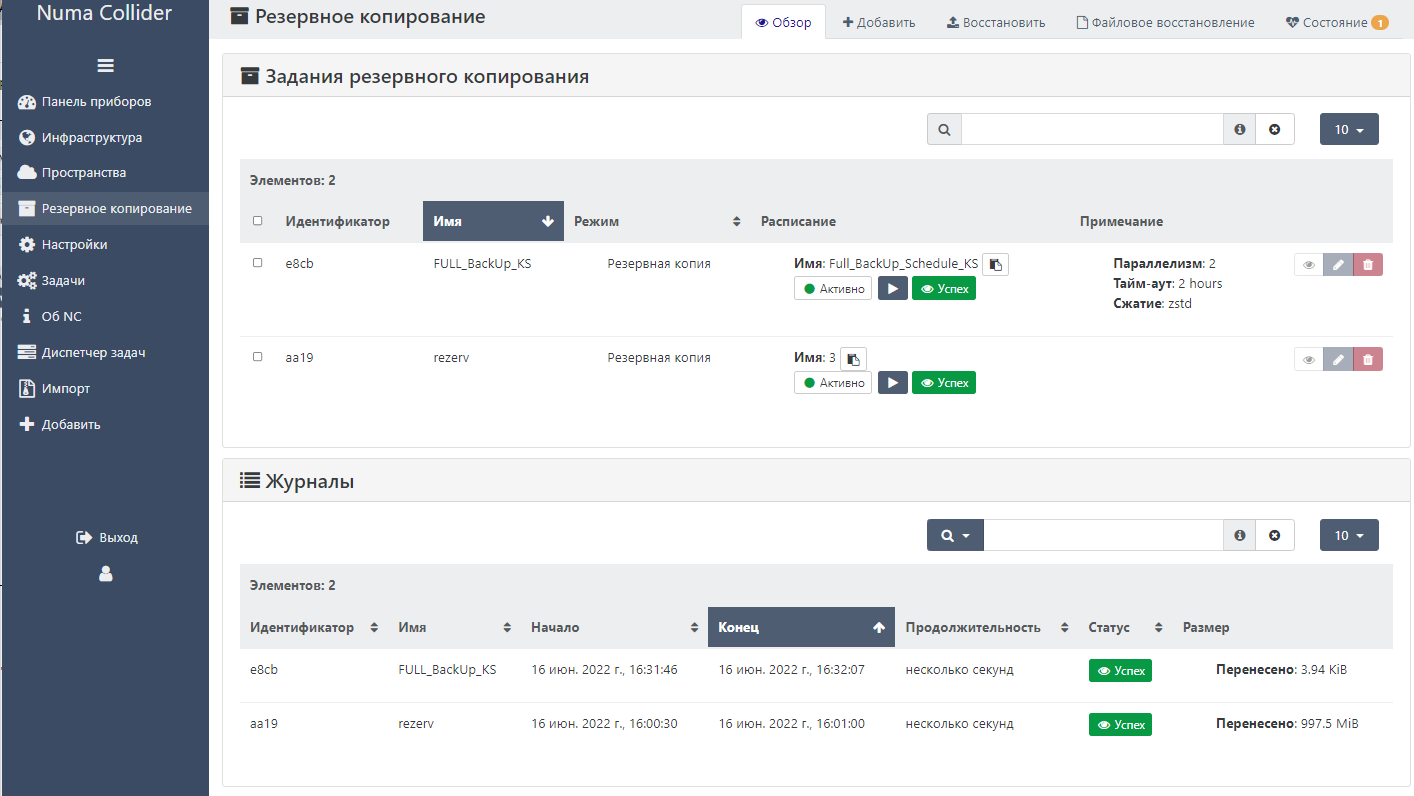
Task: Select the 997.5 MiB transferred size value
Action: [1329, 724]
